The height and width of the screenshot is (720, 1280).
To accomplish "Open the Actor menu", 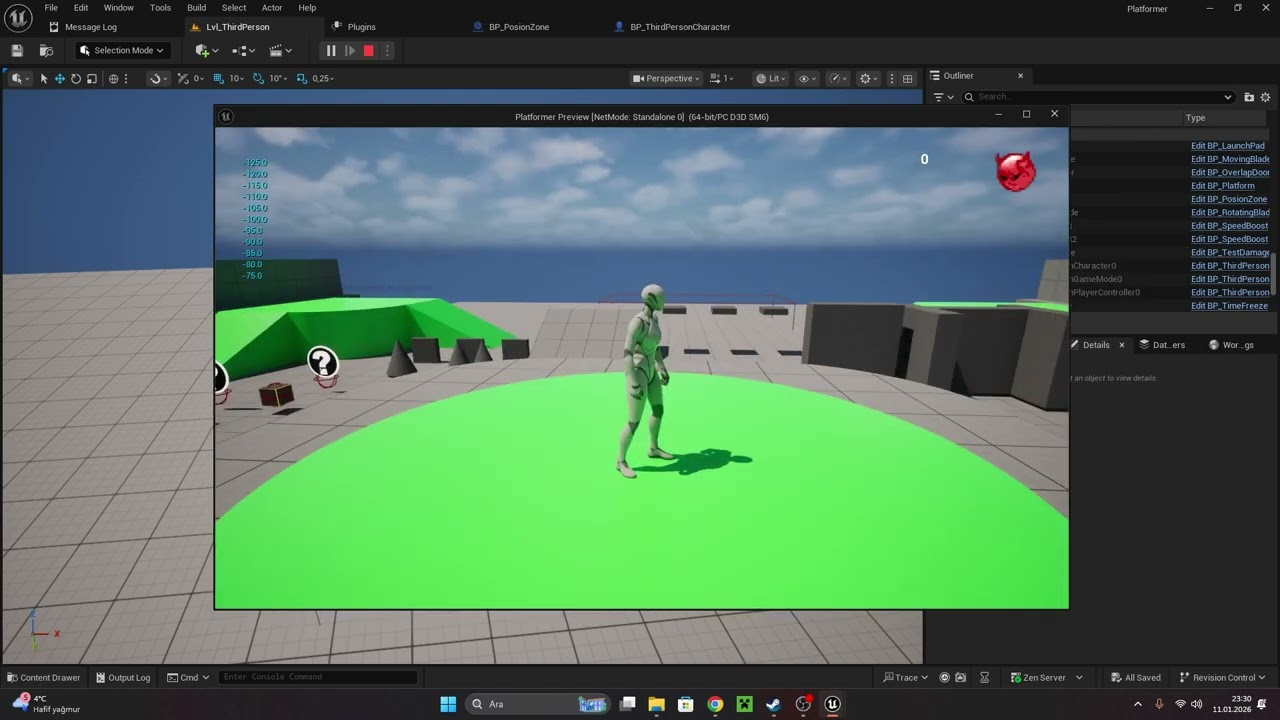I will click(272, 8).
